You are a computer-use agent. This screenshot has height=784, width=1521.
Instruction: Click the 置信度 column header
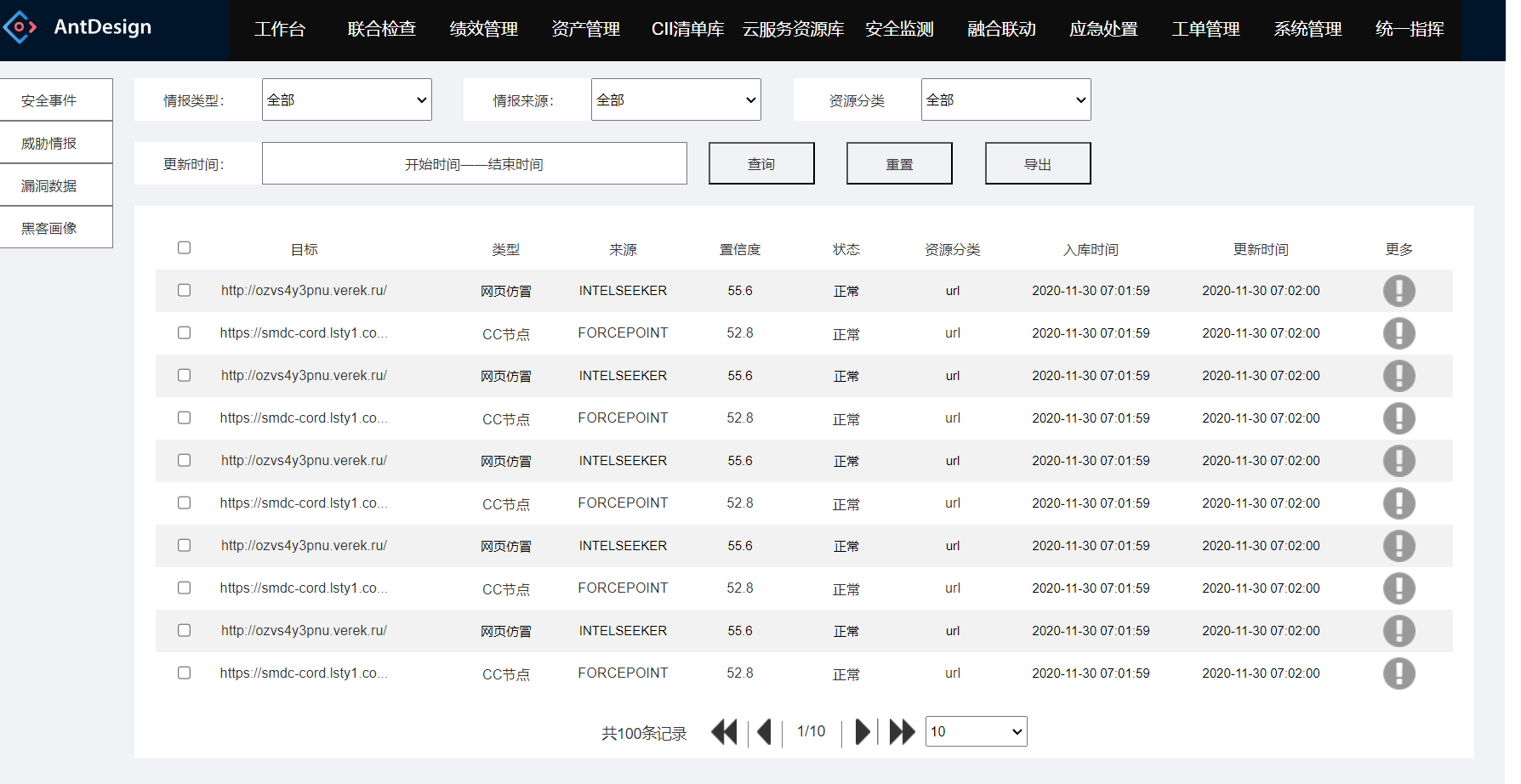click(740, 249)
